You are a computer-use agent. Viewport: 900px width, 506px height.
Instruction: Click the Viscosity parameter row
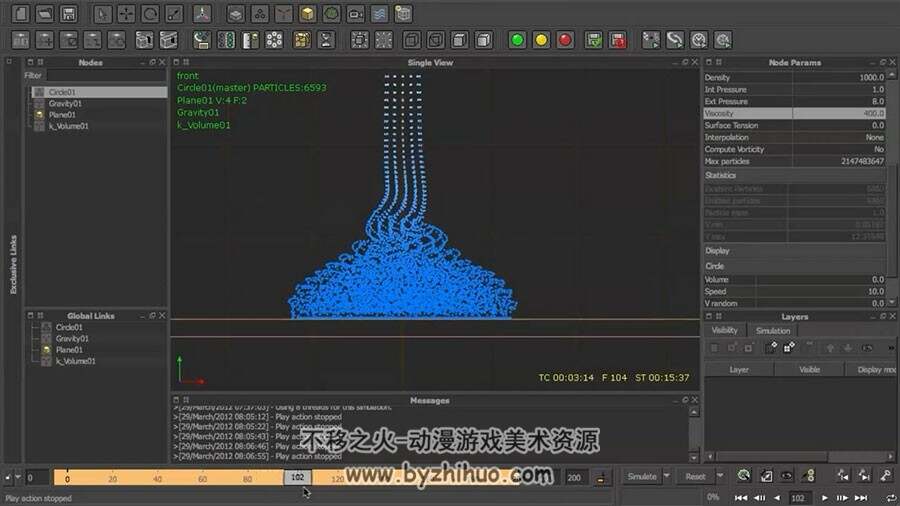coord(794,114)
